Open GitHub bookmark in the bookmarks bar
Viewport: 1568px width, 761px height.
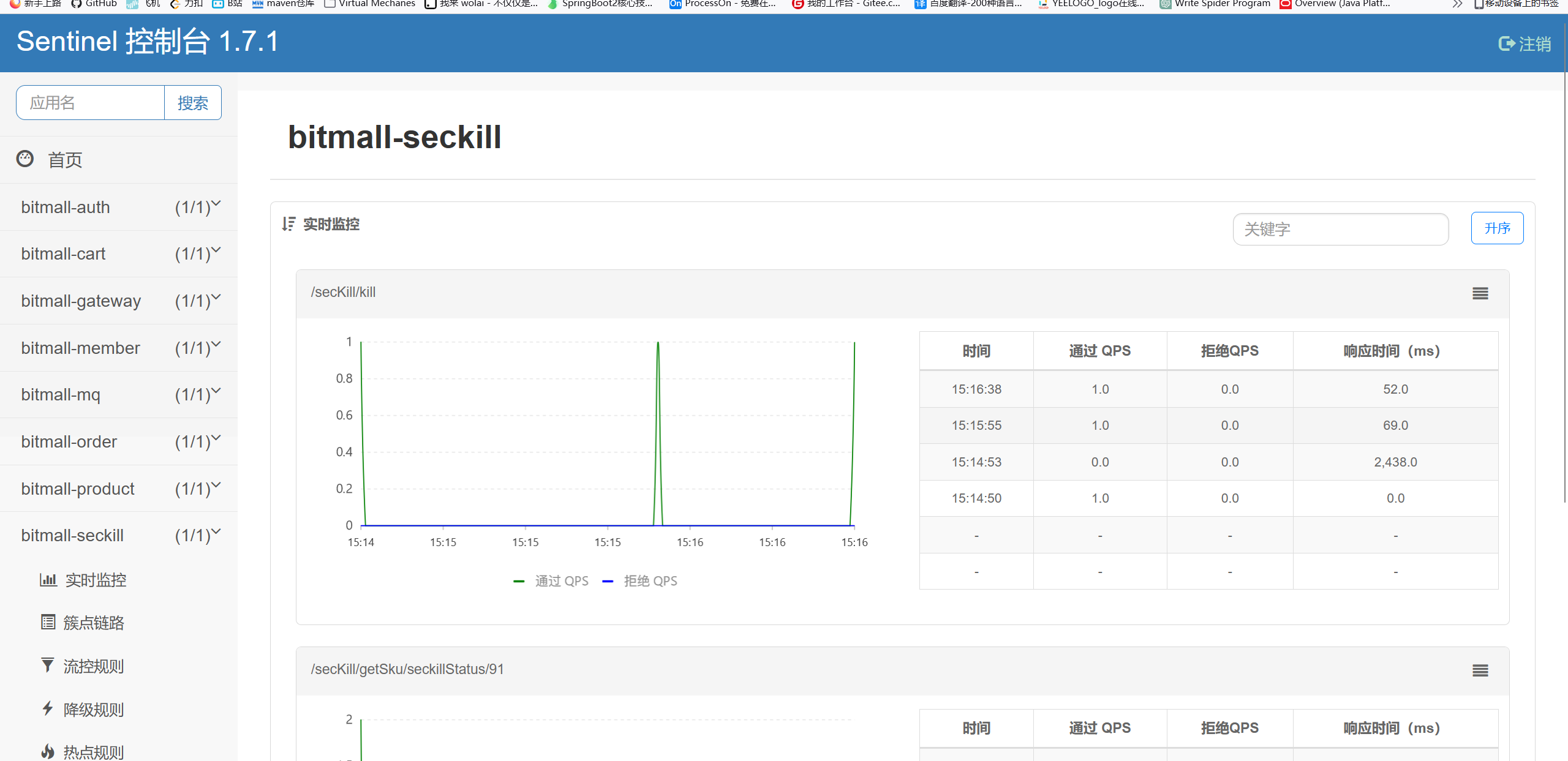(x=94, y=4)
